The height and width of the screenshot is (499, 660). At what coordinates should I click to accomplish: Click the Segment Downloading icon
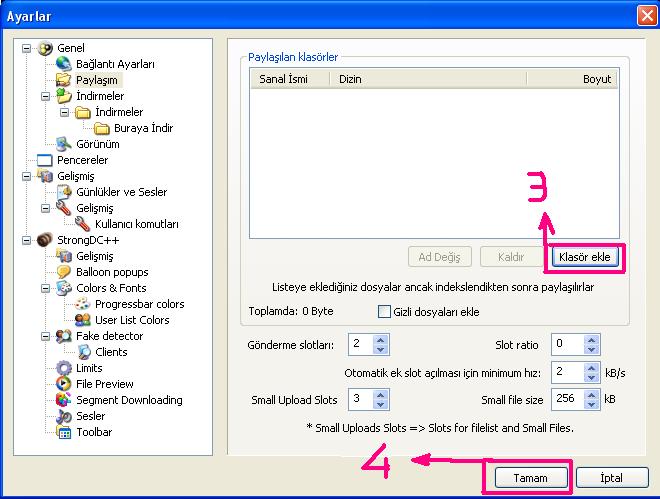coord(64,400)
